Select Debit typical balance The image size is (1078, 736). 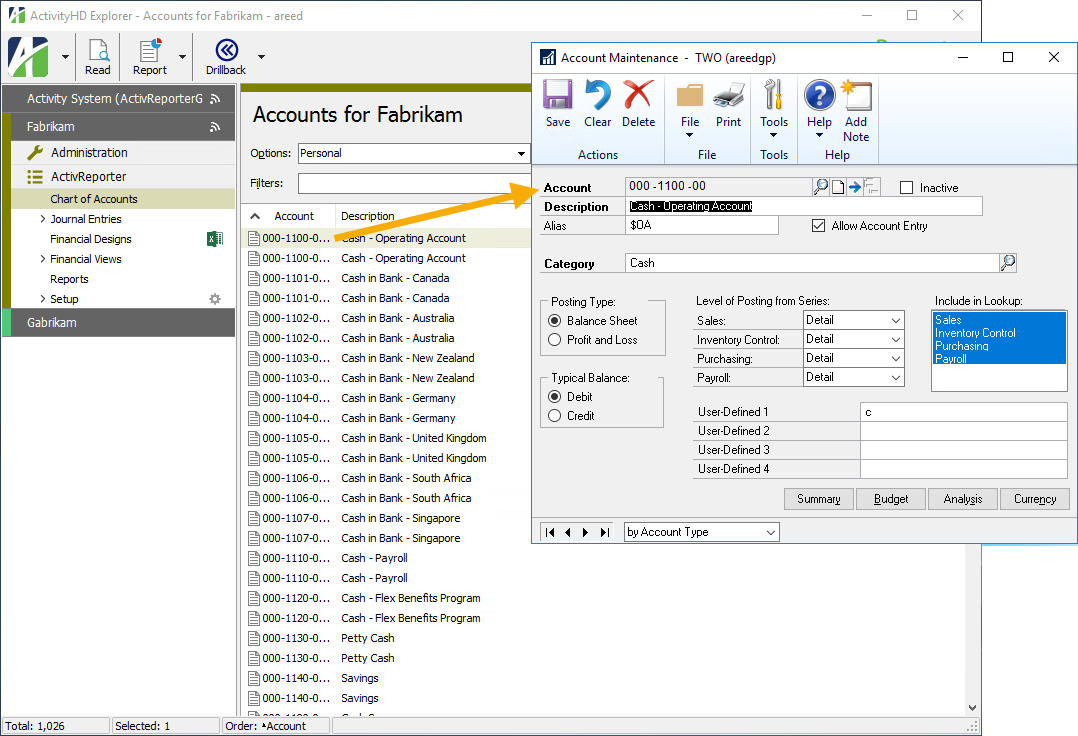(x=555, y=397)
